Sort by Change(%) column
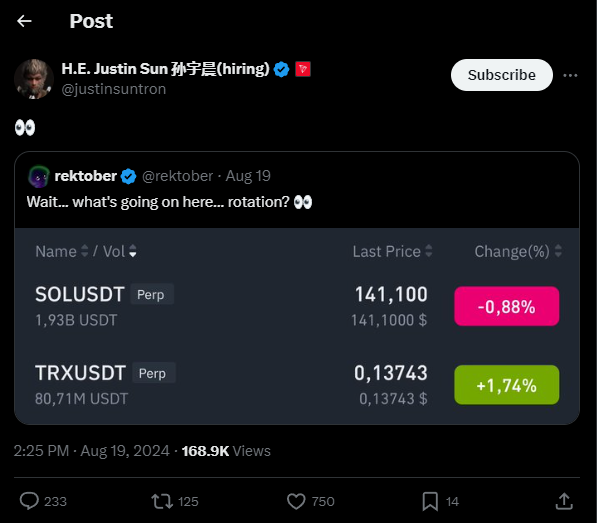This screenshot has height=523, width=597. point(518,251)
